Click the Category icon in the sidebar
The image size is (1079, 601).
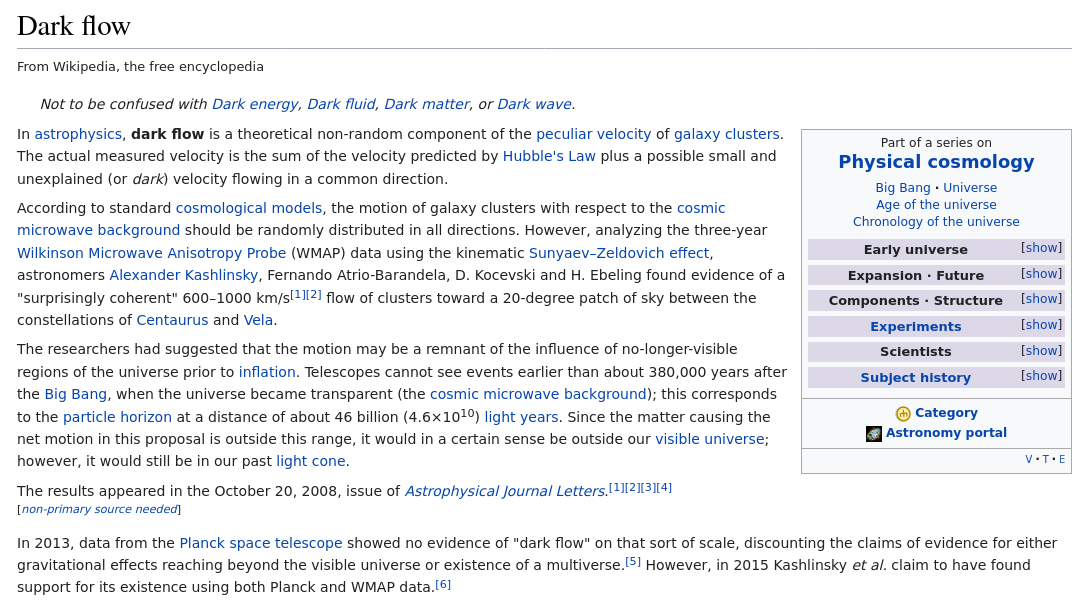click(903, 413)
